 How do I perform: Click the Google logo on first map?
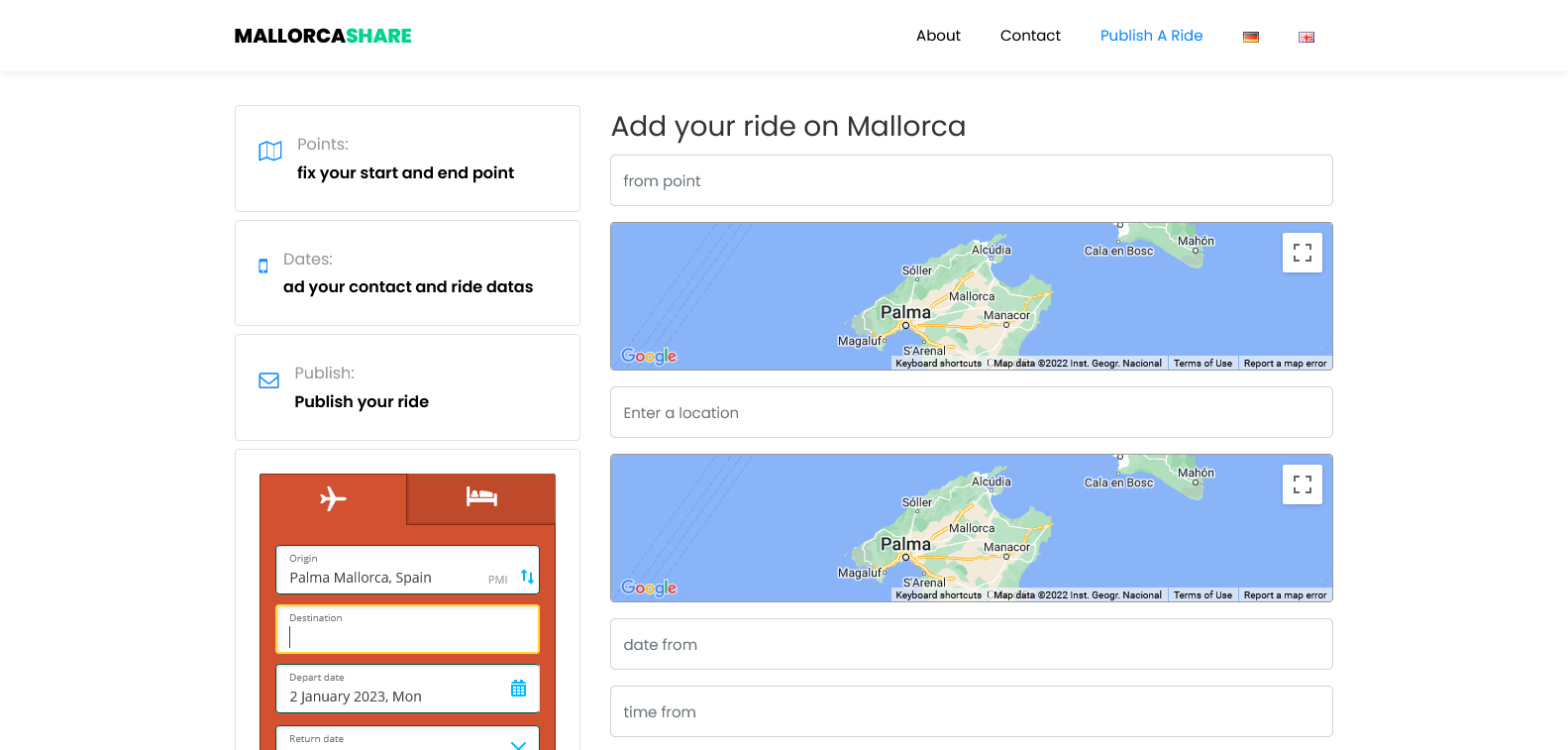[649, 356]
